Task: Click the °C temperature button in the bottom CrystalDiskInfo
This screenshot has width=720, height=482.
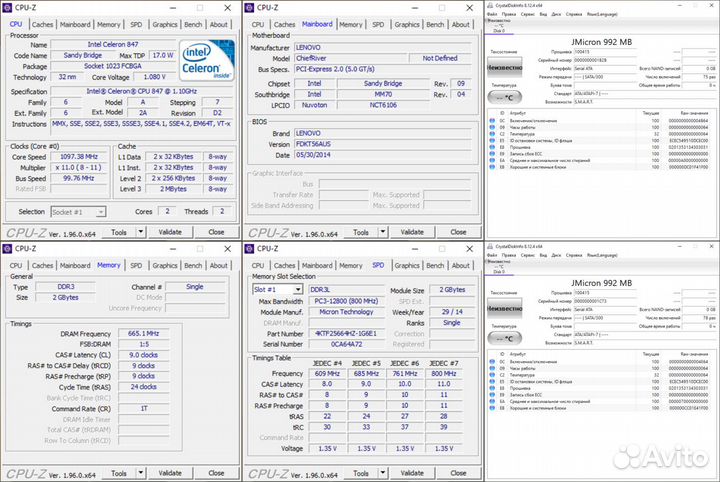Action: 505,338
